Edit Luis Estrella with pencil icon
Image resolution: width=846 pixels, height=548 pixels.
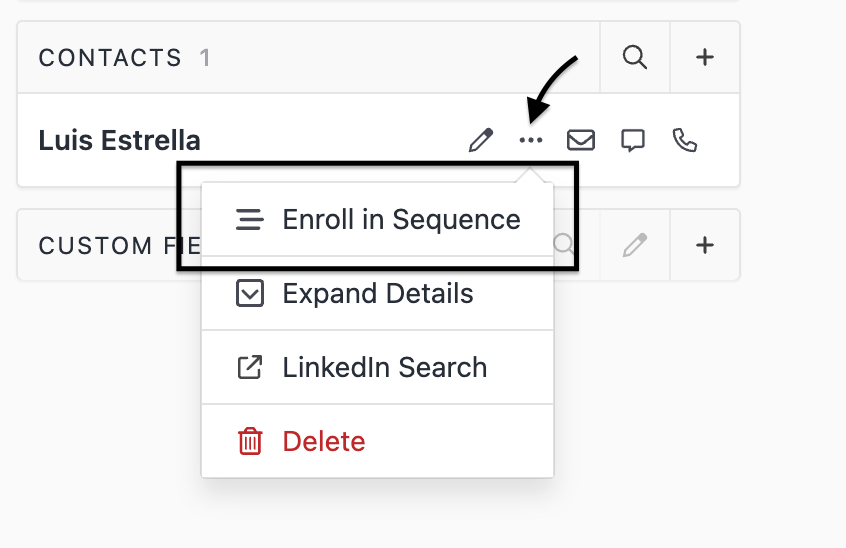[x=481, y=140]
